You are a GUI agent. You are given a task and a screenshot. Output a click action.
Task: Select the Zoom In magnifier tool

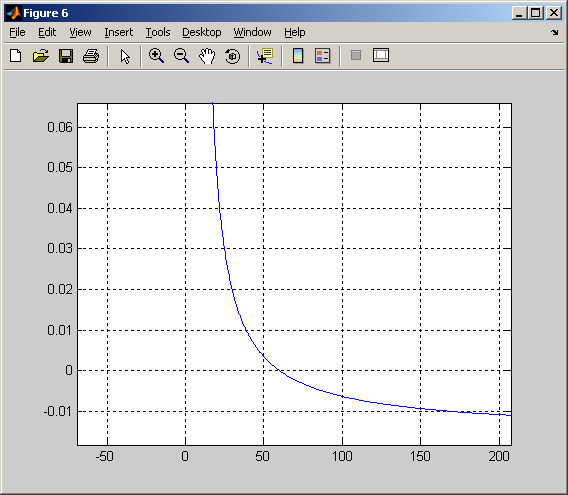coord(156,56)
